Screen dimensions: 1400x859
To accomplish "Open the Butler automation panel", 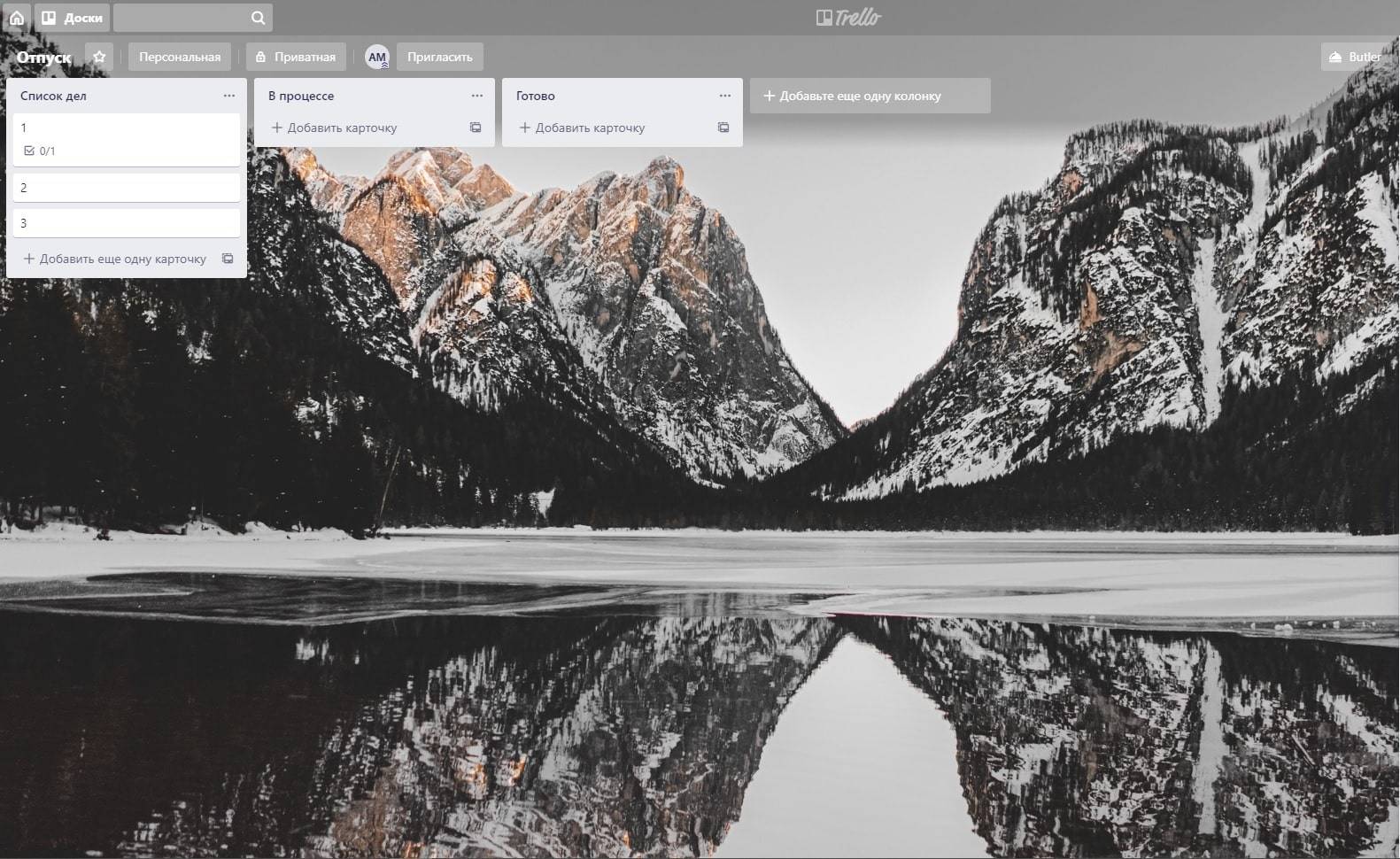I will click(1355, 57).
